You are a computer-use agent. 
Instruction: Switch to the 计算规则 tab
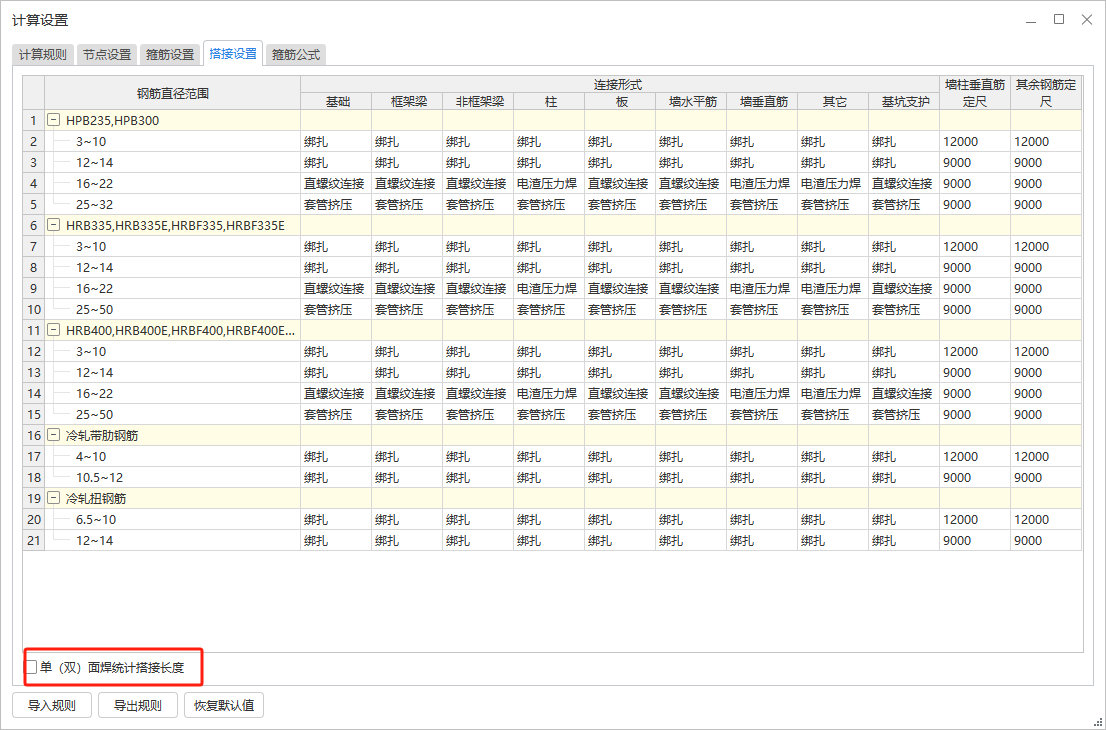43,54
